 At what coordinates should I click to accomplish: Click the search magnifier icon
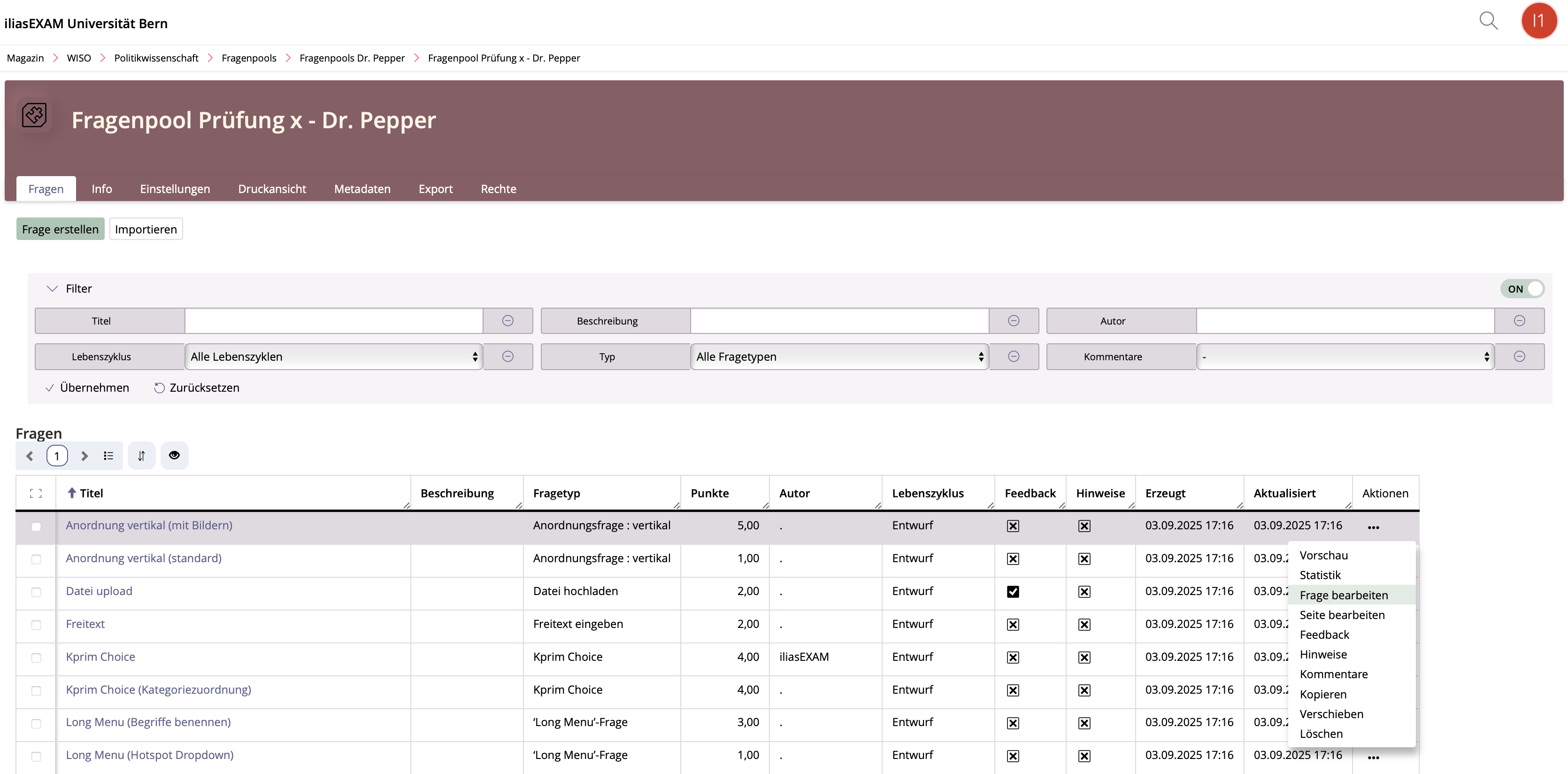pos(1488,21)
